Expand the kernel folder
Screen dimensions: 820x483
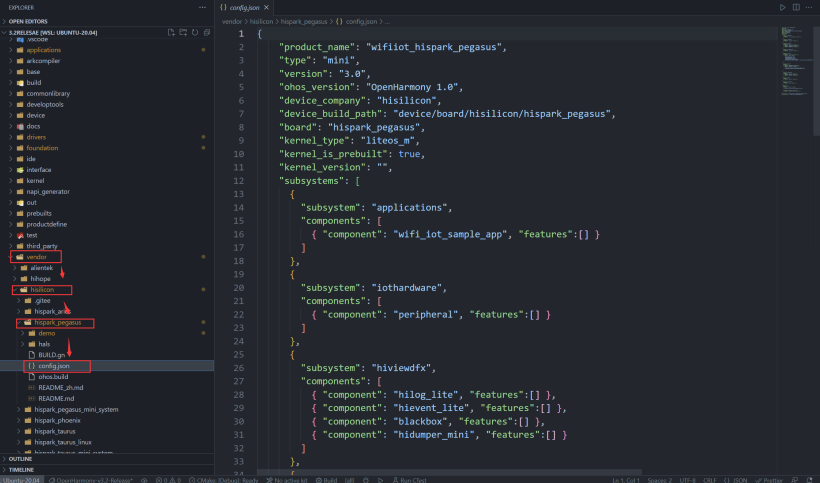(35, 181)
